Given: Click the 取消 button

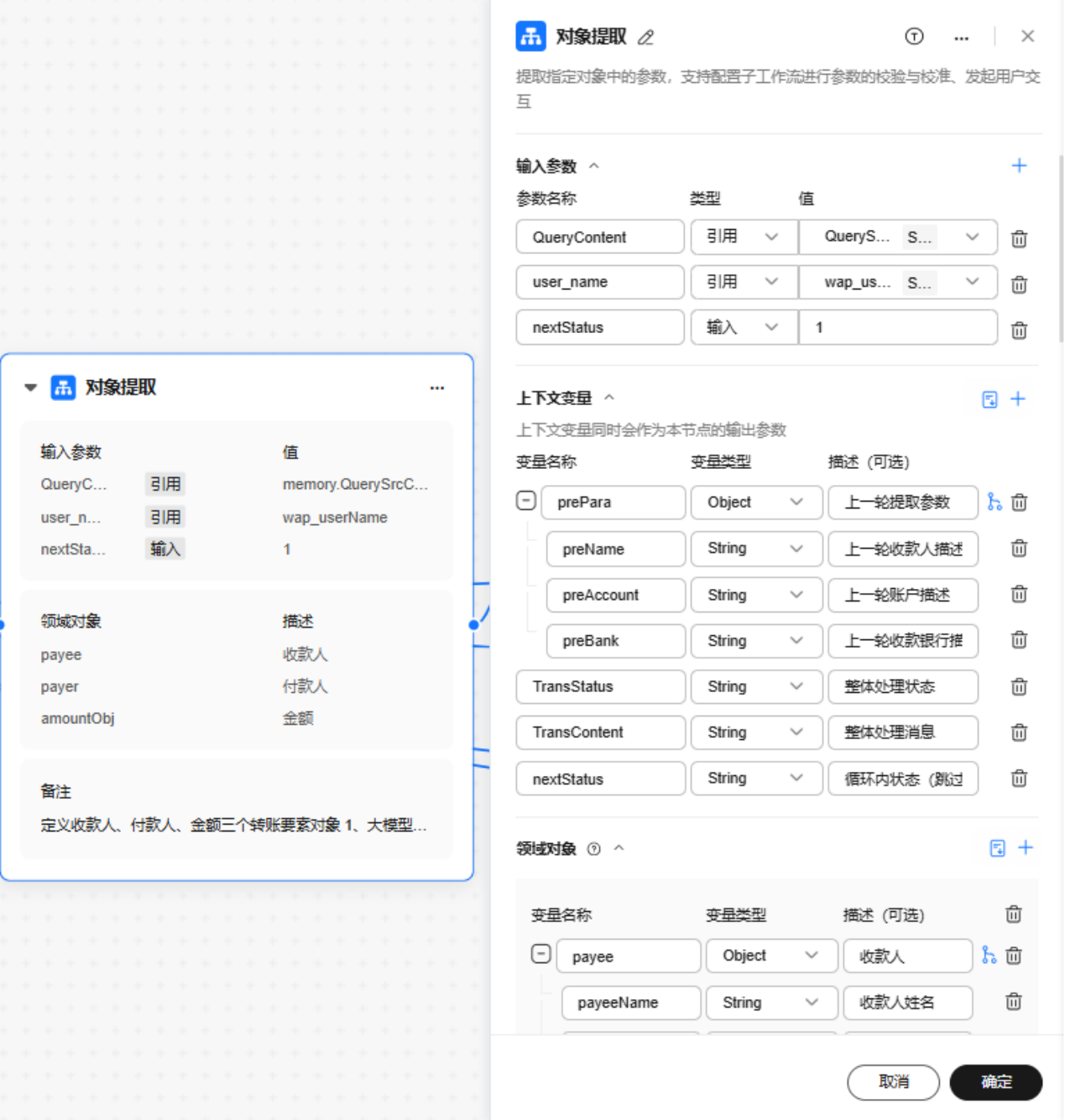Looking at the screenshot, I should [893, 1082].
